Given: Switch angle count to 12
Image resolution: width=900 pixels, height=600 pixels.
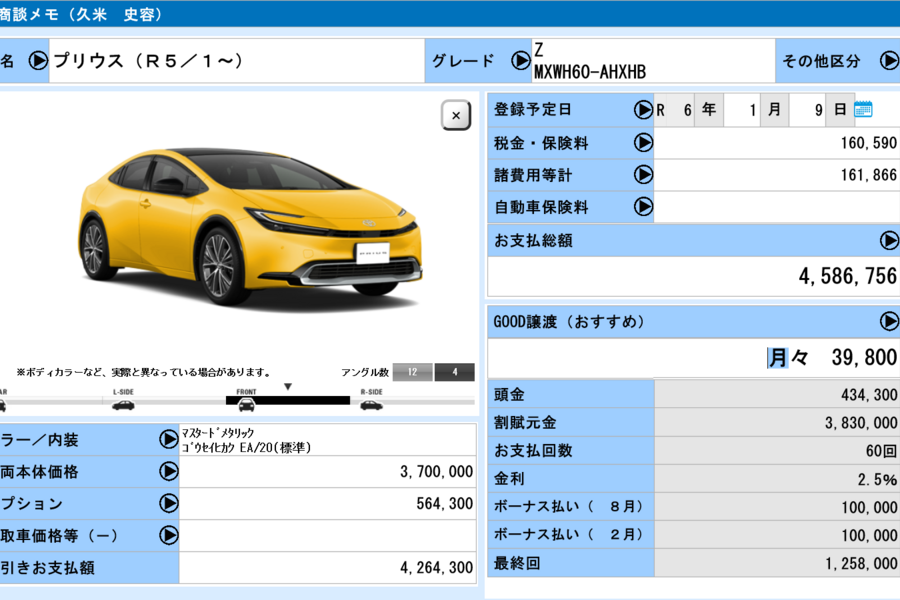Looking at the screenshot, I should 412,373.
